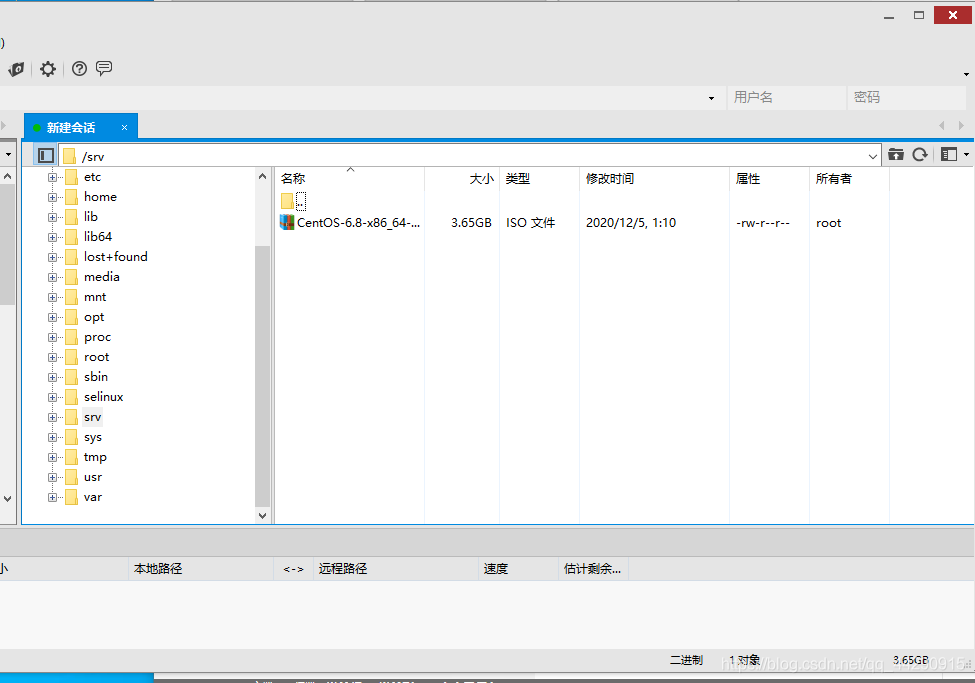
Task: Maximize the application window
Action: [918, 15]
